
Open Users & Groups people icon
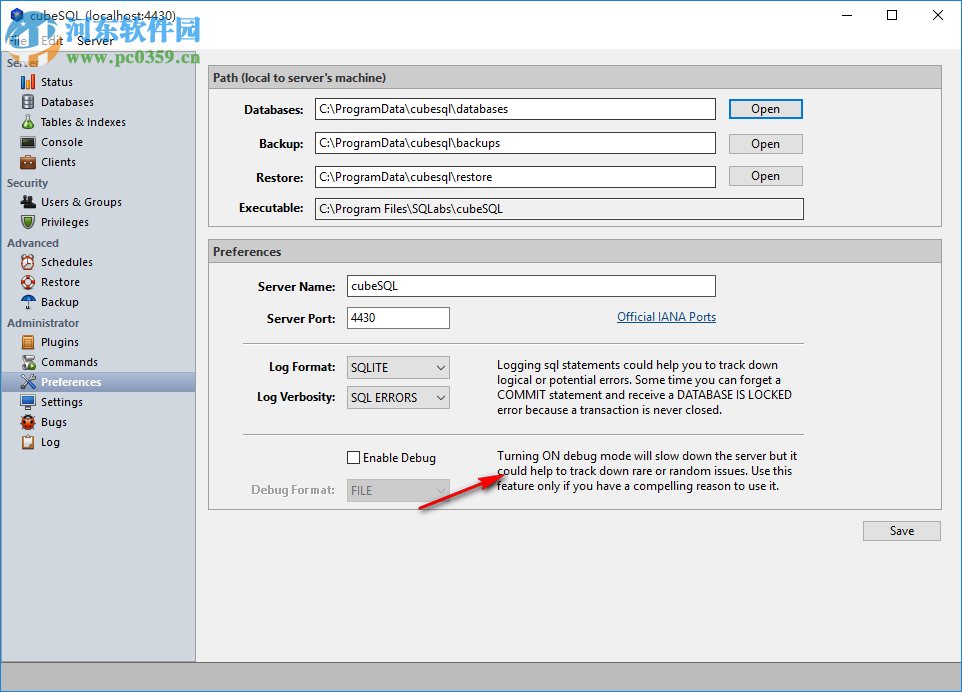coord(28,202)
